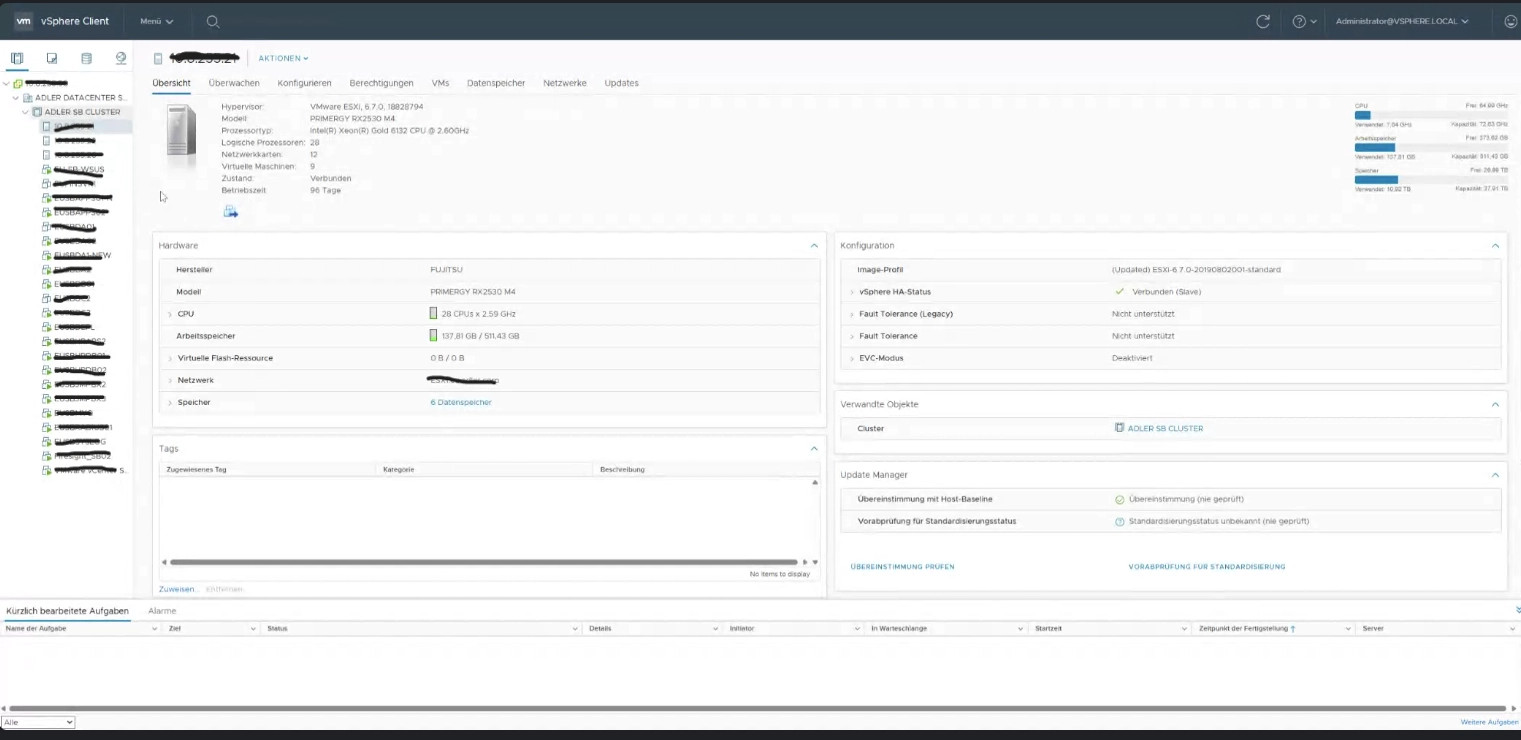The image size is (1521, 740).
Task: Expand the Netzwerk row in Hardware
Action: 170,380
